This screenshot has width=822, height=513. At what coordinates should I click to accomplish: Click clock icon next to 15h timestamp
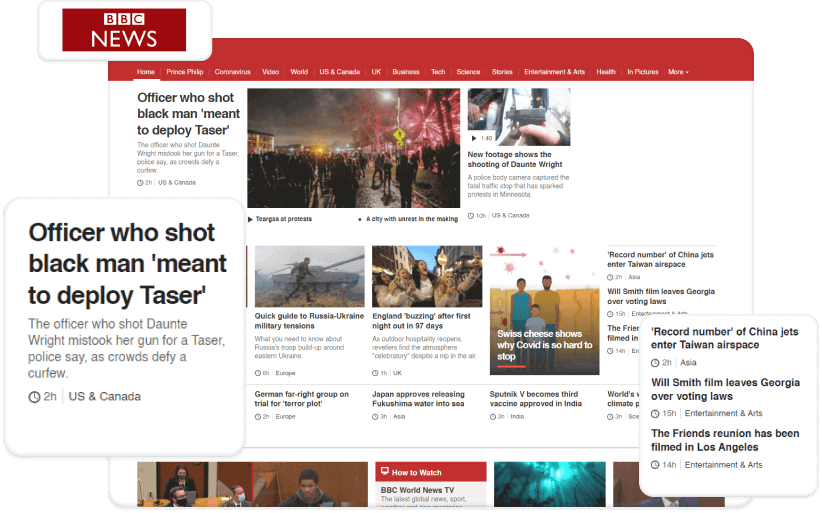(655, 414)
